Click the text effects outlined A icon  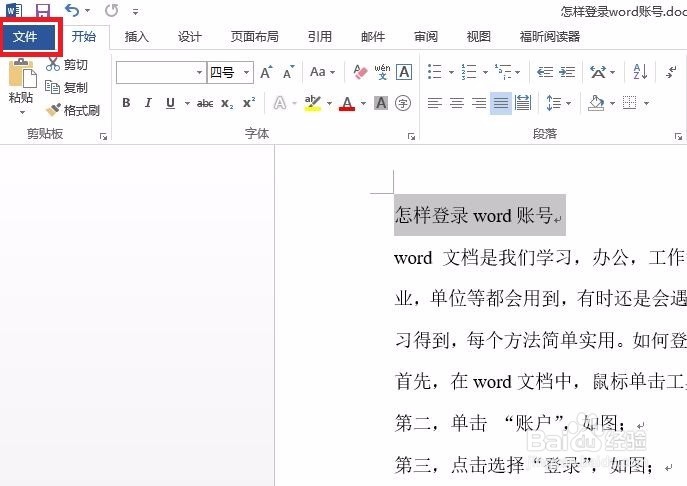[x=280, y=103]
